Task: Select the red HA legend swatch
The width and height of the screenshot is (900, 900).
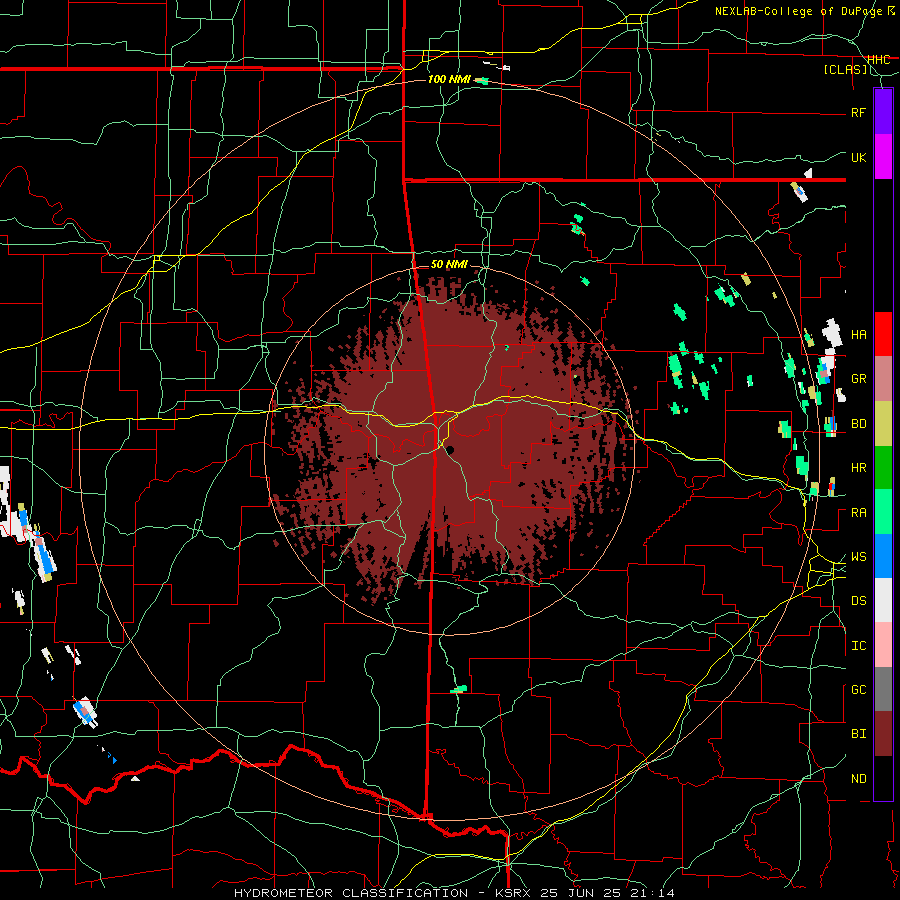Action: 883,334
